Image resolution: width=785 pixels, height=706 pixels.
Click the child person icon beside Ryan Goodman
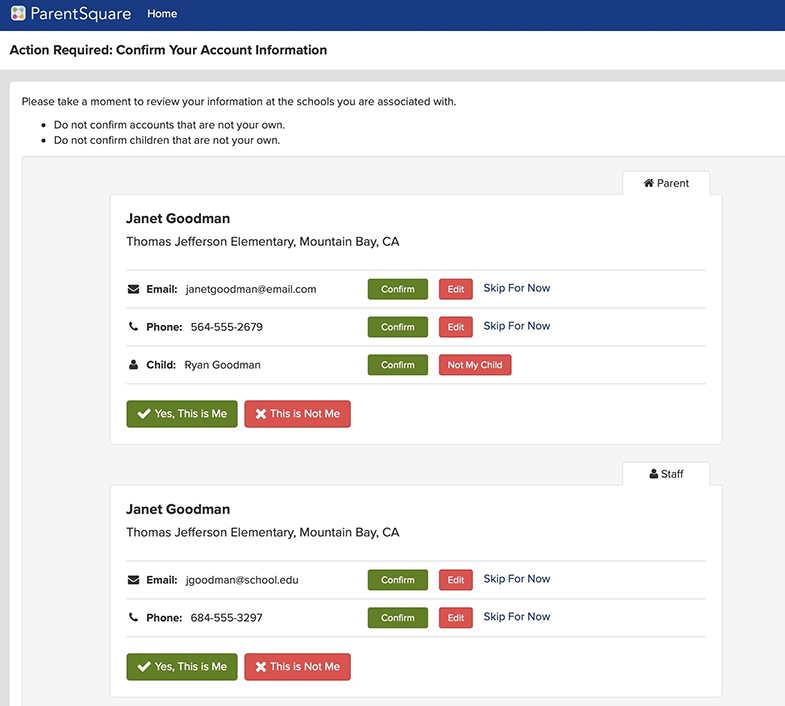pyautogui.click(x=134, y=365)
